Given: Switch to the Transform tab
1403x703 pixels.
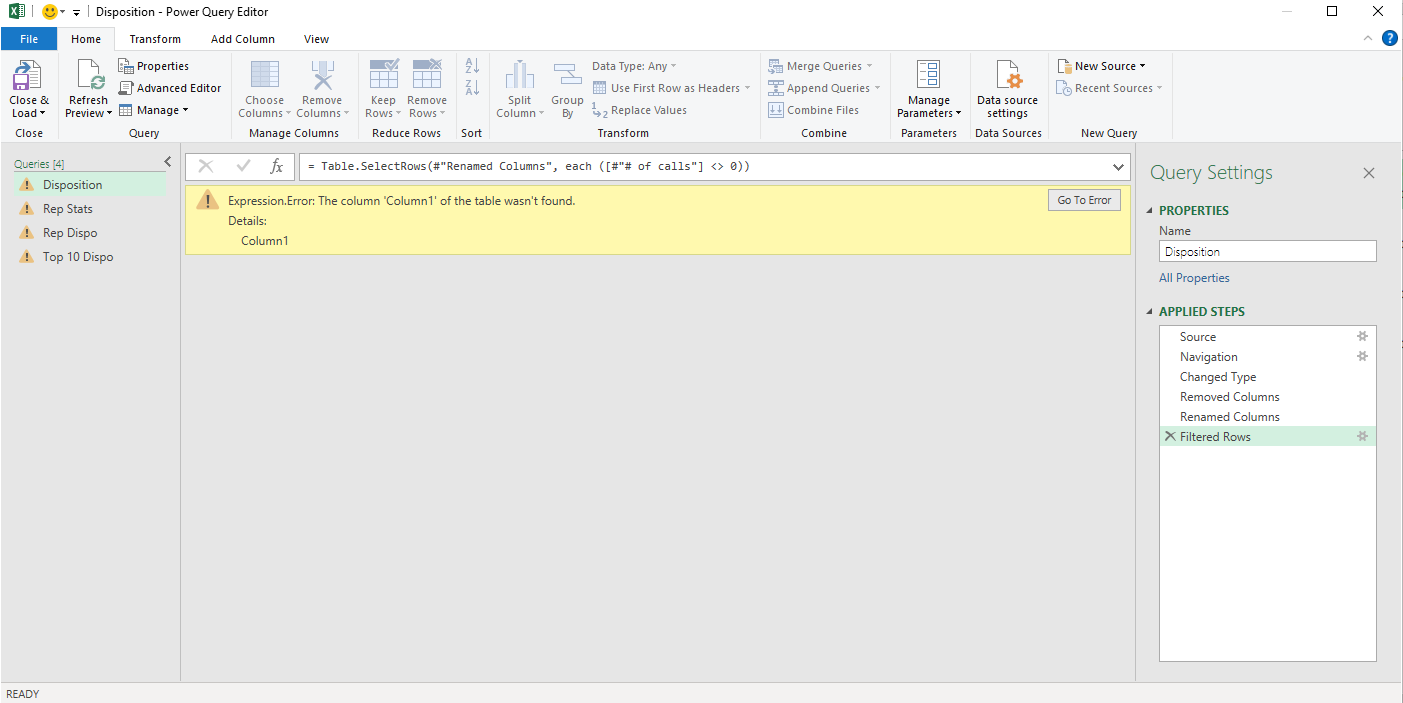Looking at the screenshot, I should point(155,39).
